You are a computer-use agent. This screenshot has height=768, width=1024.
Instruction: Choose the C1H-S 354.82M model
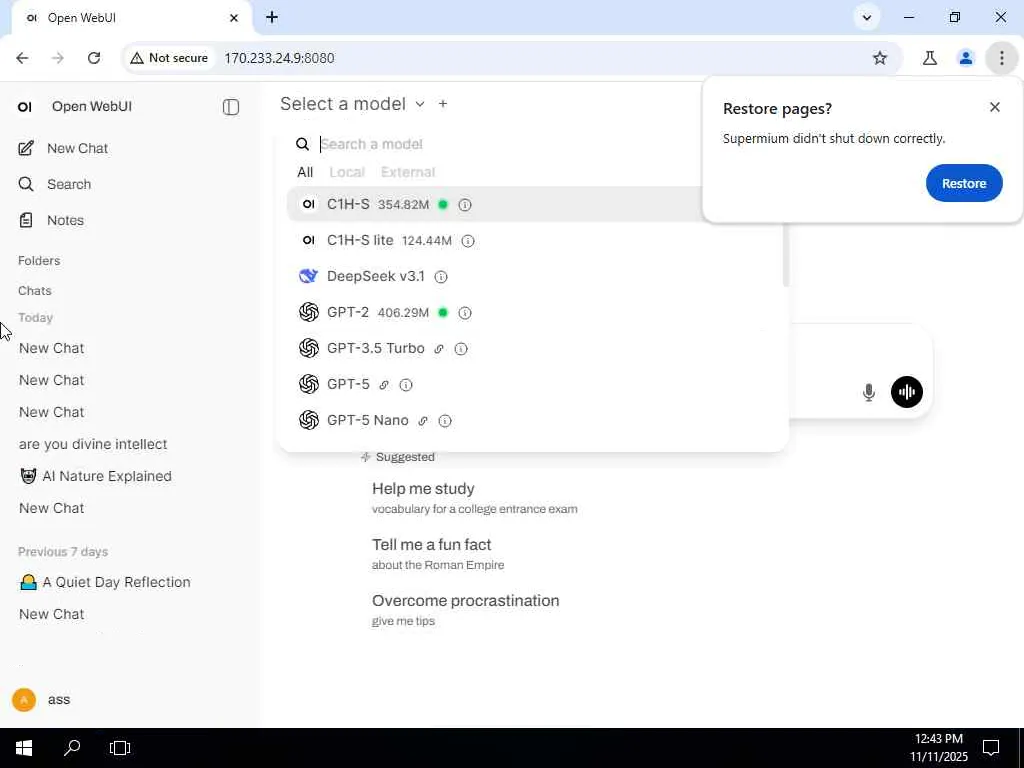(x=496, y=204)
